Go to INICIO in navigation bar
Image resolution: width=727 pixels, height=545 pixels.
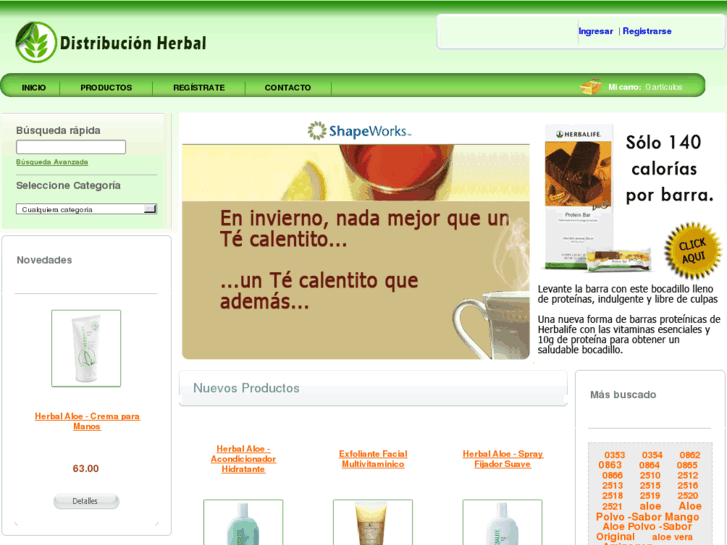34,88
